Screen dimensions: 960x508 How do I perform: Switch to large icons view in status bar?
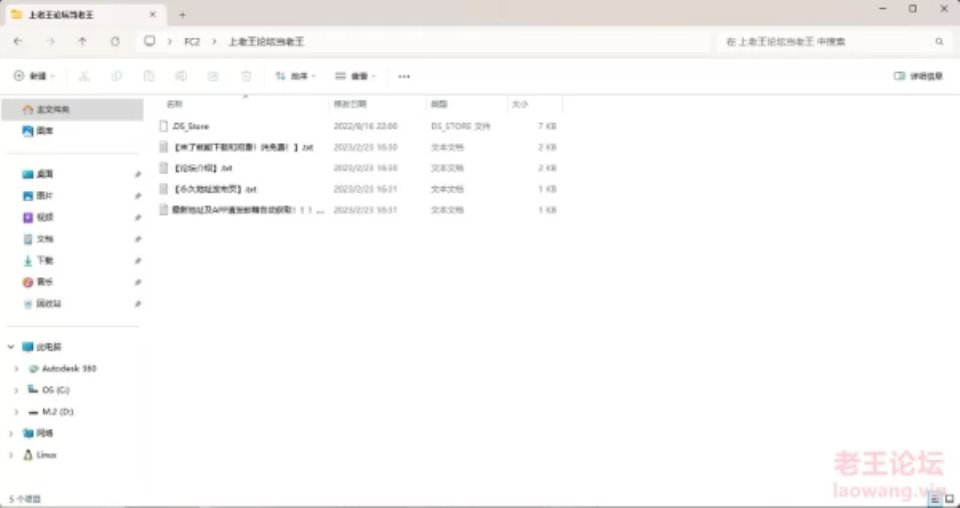coord(947,497)
